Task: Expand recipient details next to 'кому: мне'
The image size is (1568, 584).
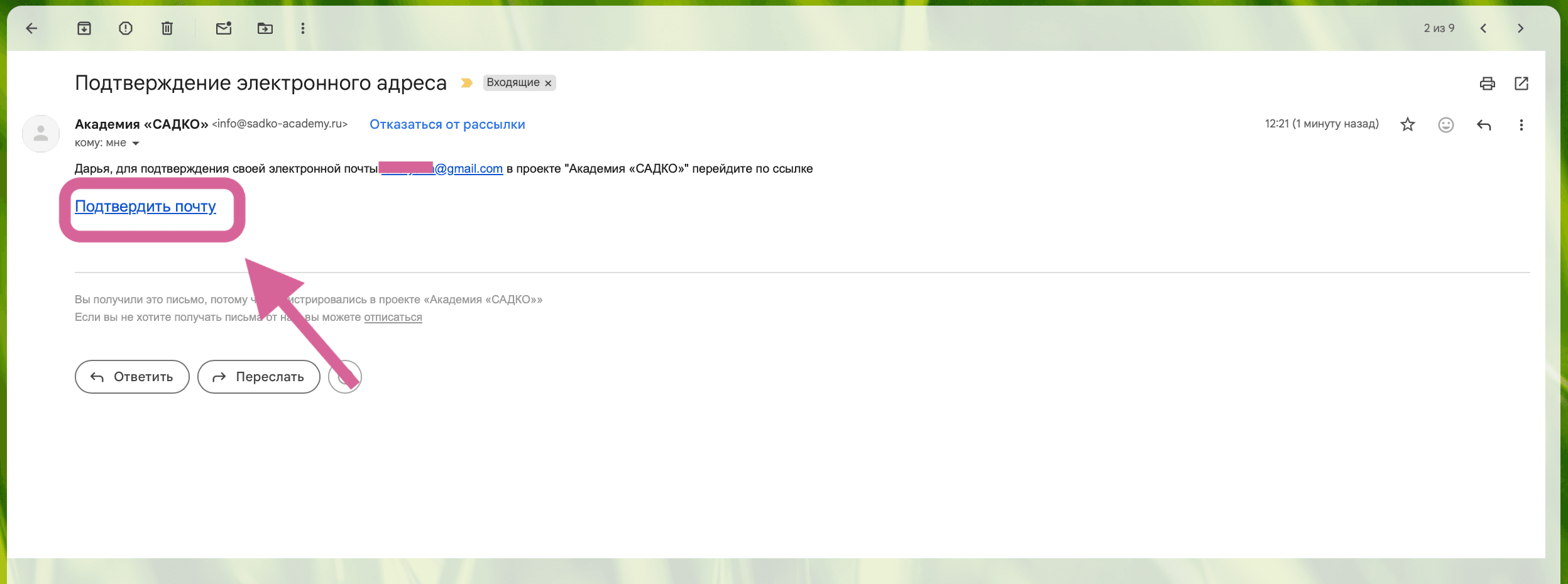Action: pos(136,144)
